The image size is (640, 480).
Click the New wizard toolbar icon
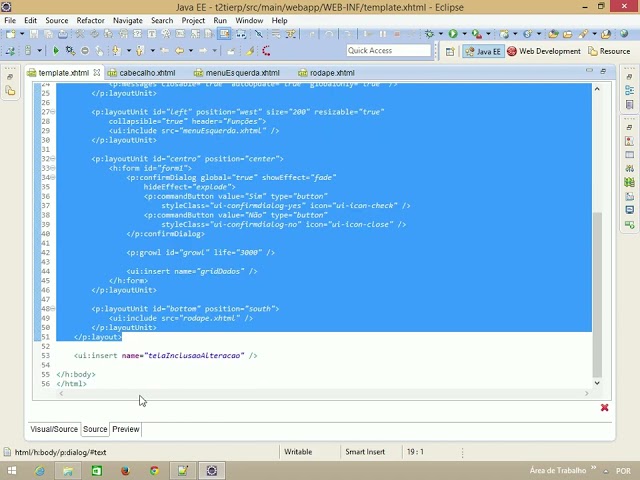pos(11,34)
